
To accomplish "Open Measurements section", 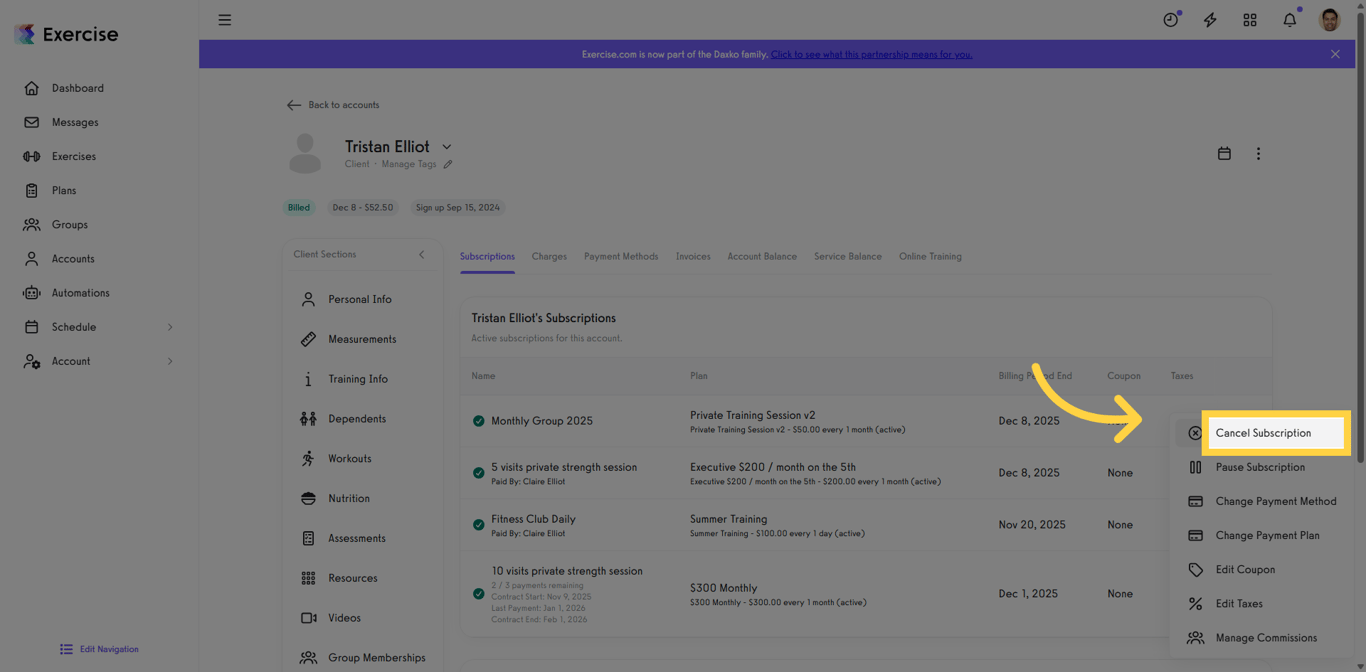I will pyautogui.click(x=362, y=339).
